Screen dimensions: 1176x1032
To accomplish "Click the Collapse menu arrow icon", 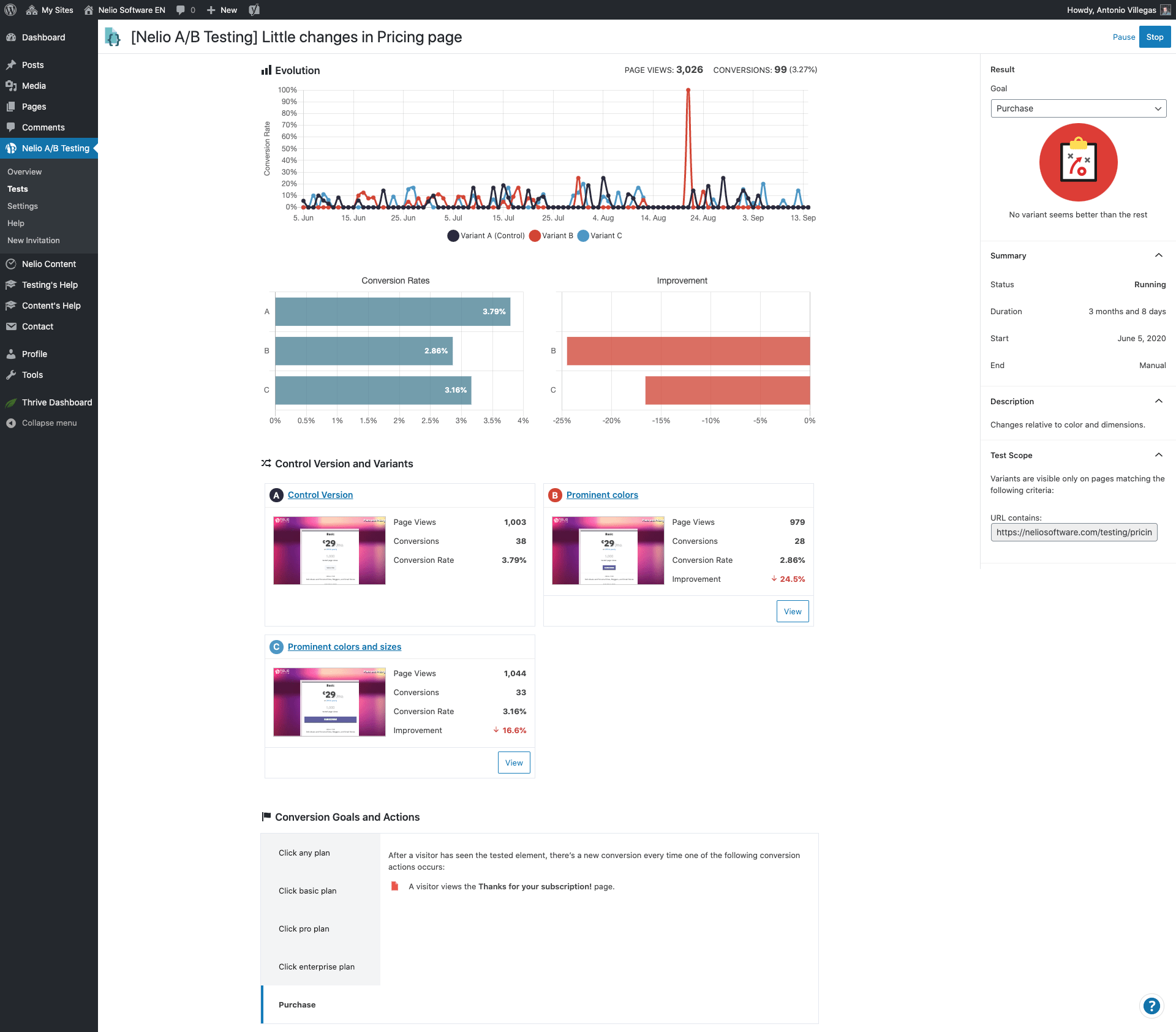I will pyautogui.click(x=11, y=423).
